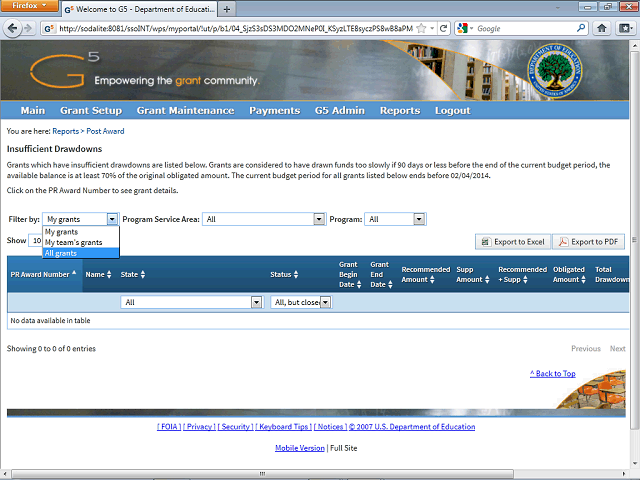
Task: Click the Next pagination link
Action: pos(618,349)
